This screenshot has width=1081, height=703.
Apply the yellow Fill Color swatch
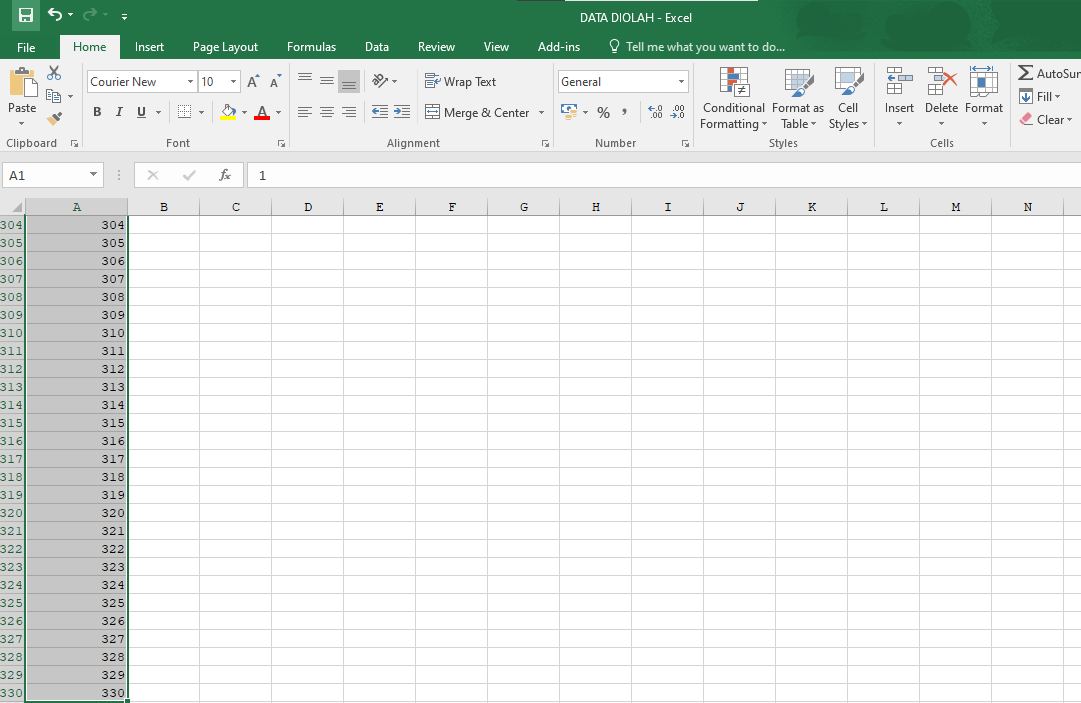point(228,113)
